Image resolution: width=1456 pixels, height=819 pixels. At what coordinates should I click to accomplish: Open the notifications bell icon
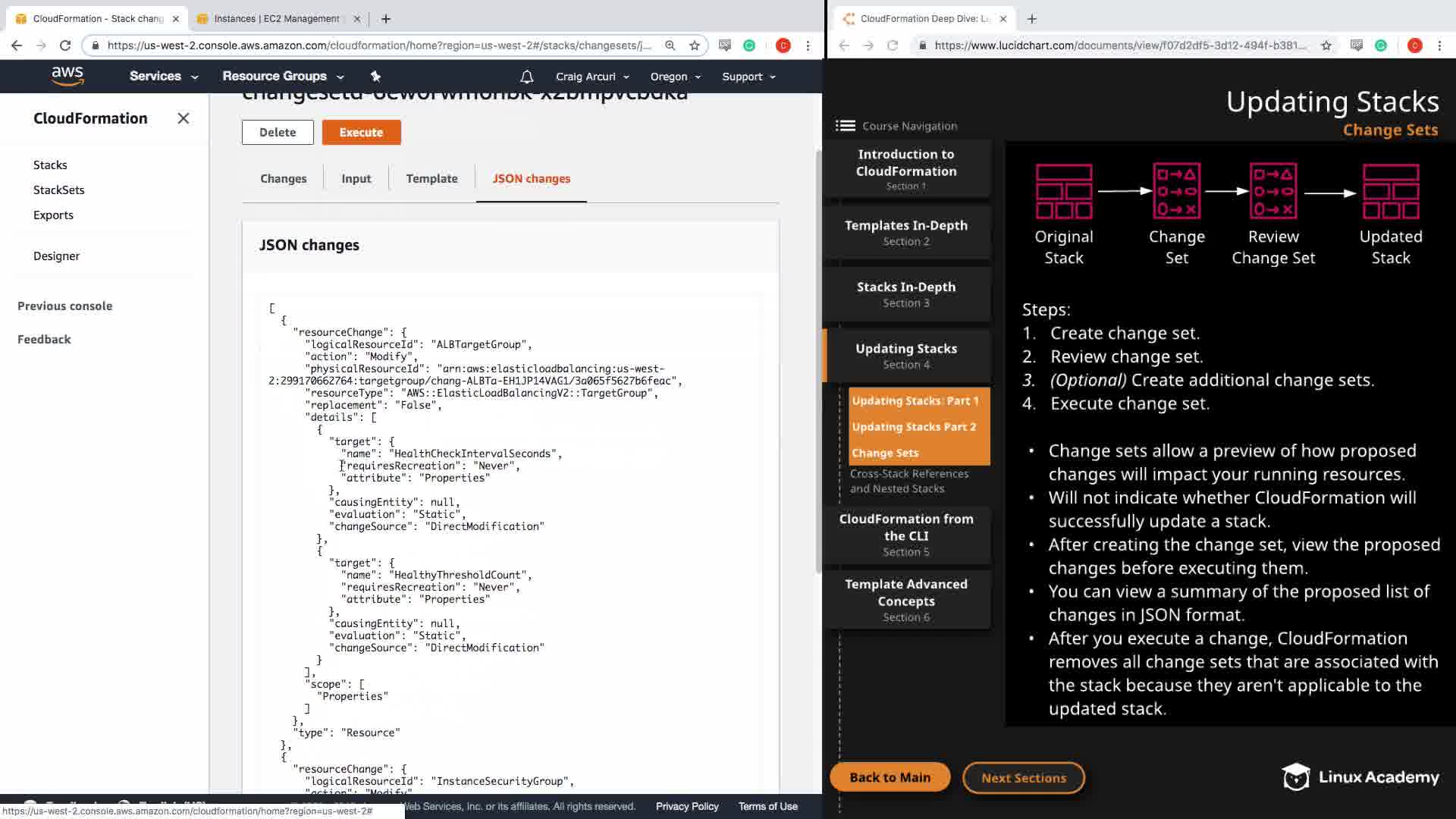[527, 77]
